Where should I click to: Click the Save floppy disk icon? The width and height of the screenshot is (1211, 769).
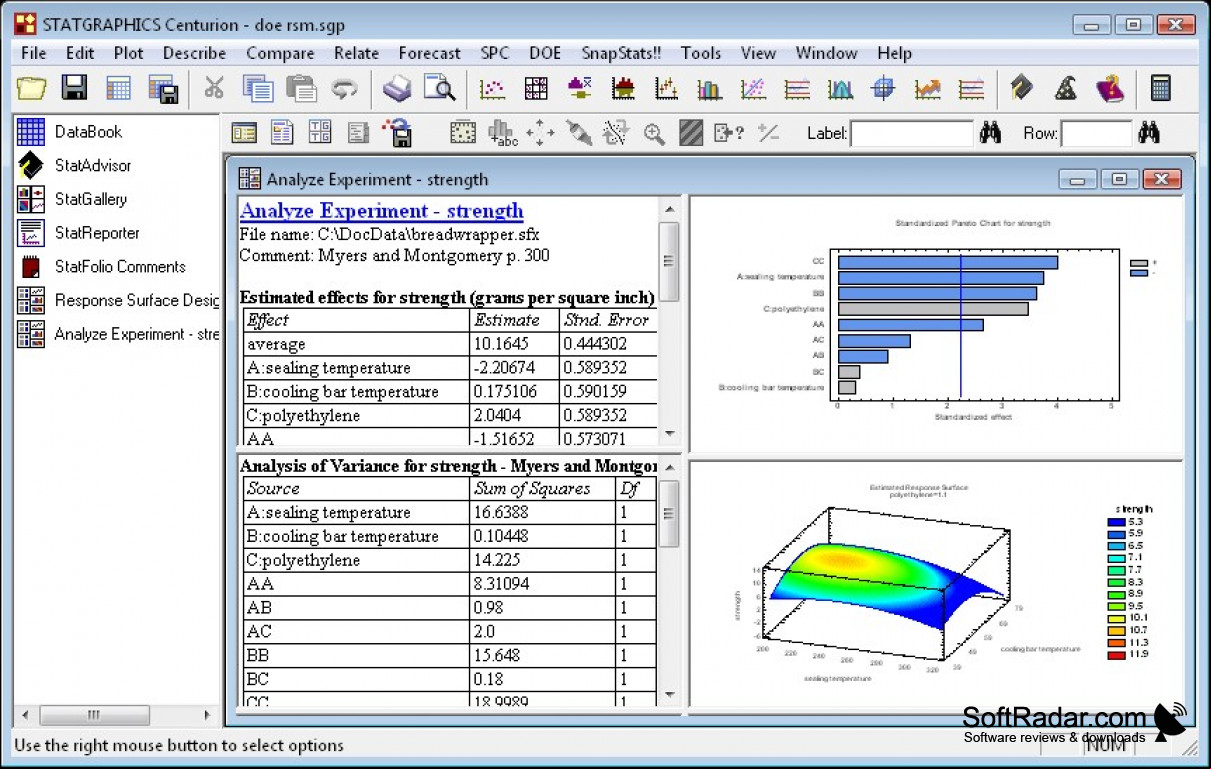75,88
